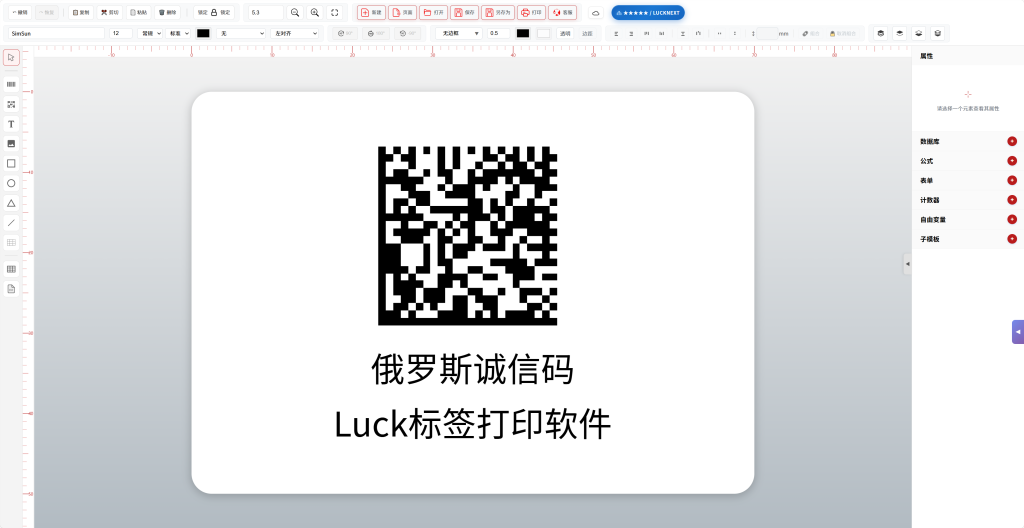Click the rightmost layer-order stack icon
The height and width of the screenshot is (528, 1024).
938,33
